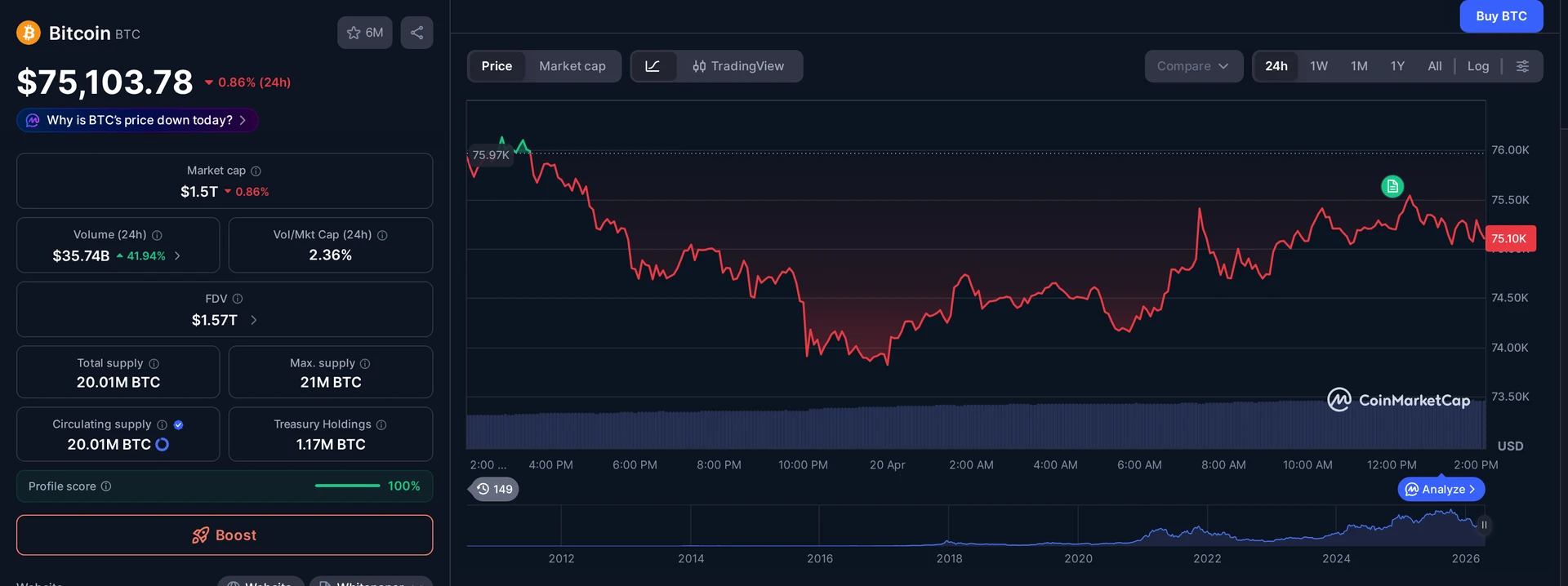
Task: Click the 100% profile score text
Action: 403,486
